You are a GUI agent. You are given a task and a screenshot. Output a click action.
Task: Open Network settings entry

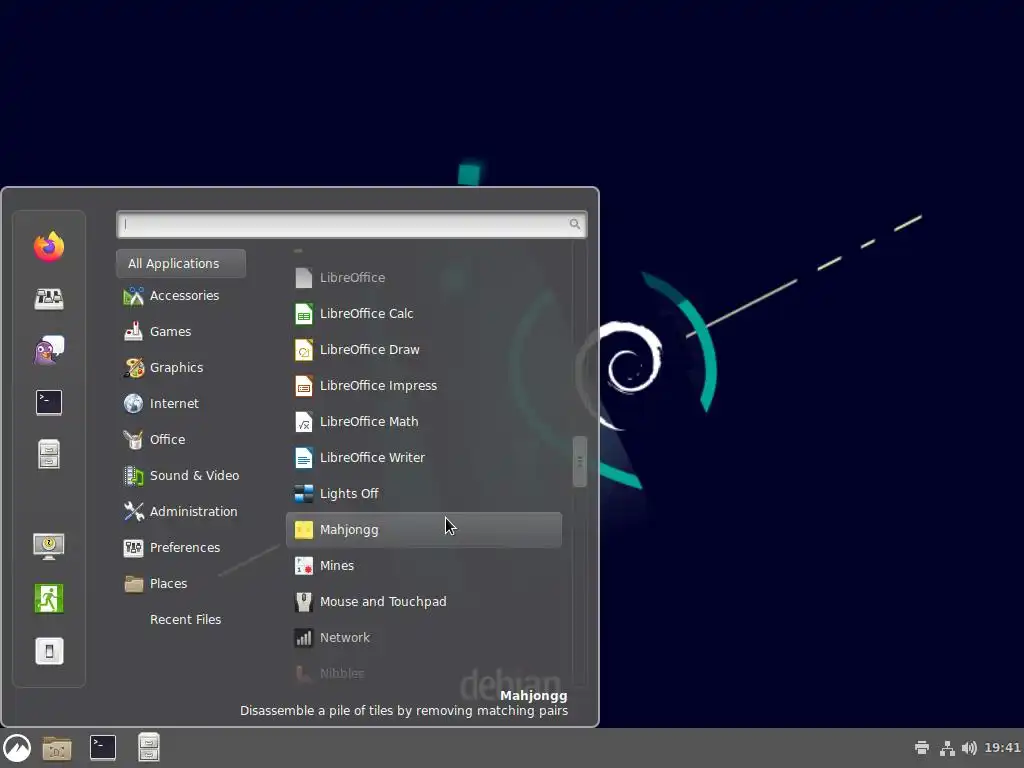(x=424, y=637)
